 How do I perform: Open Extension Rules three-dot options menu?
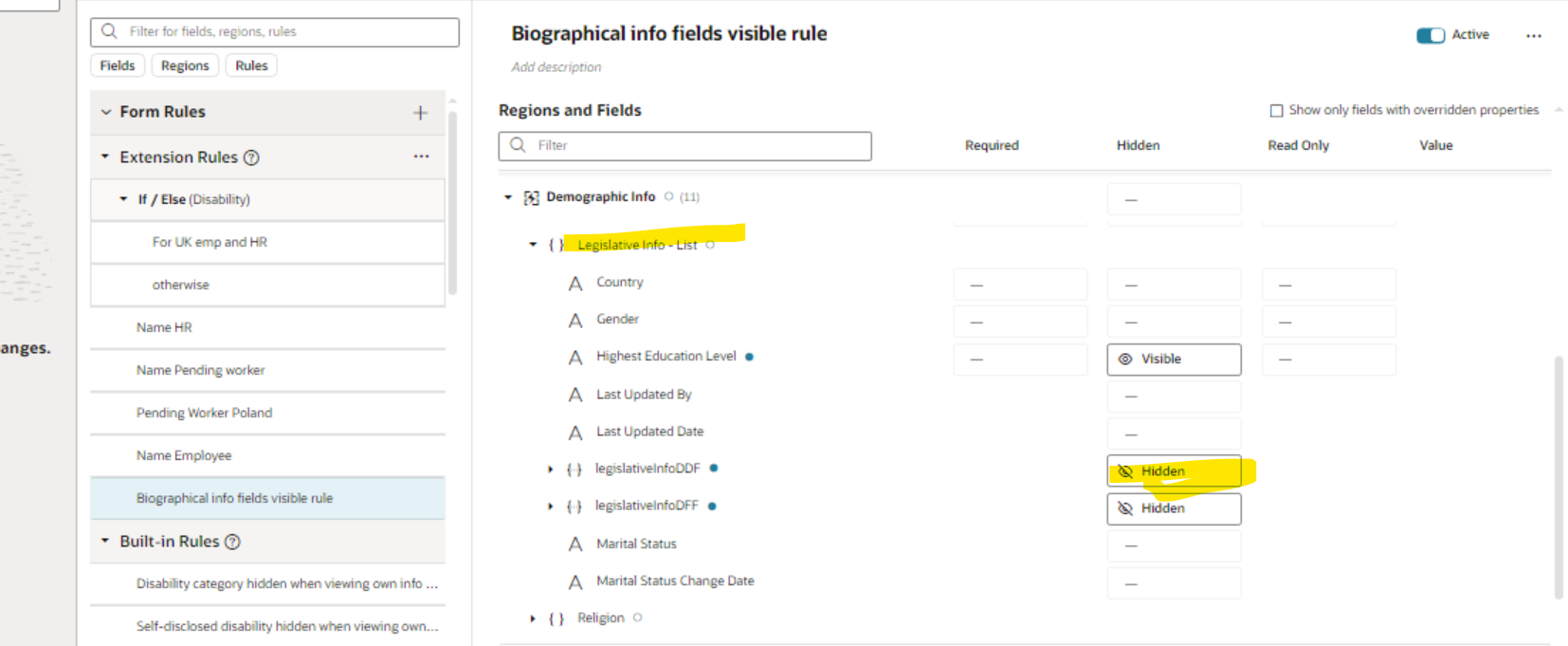tap(421, 157)
